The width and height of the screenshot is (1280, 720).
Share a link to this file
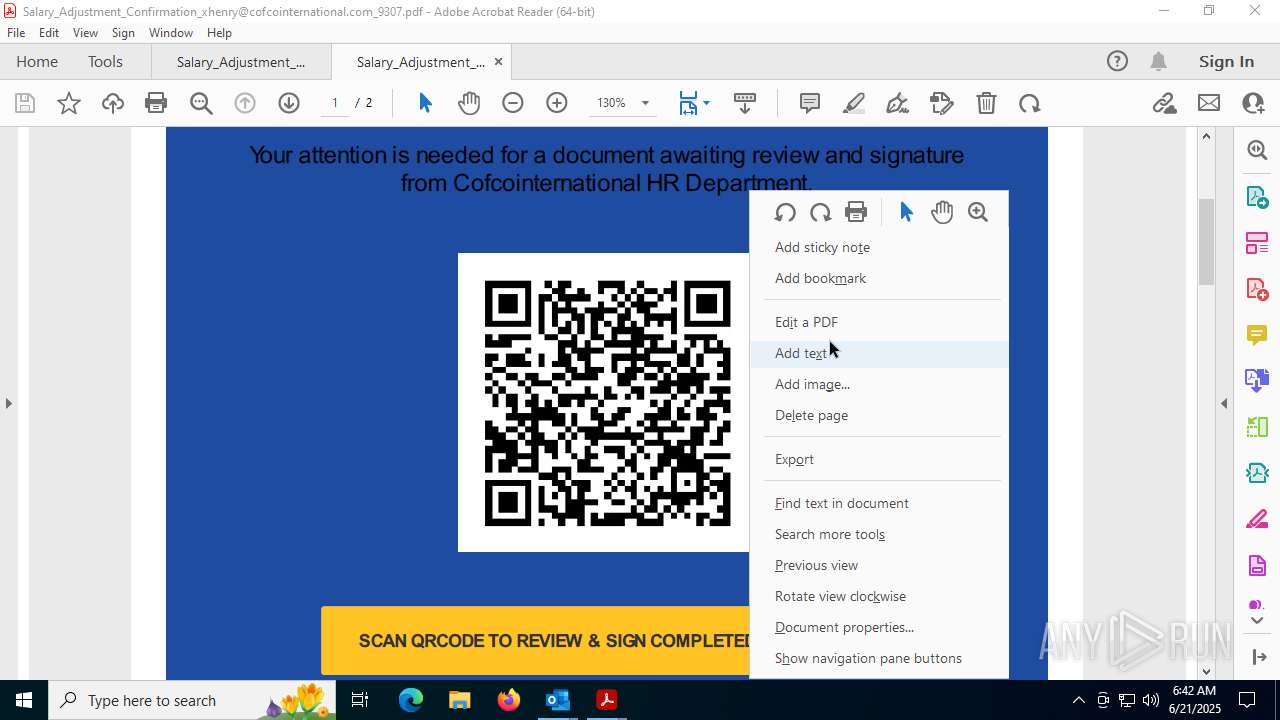[x=1164, y=103]
